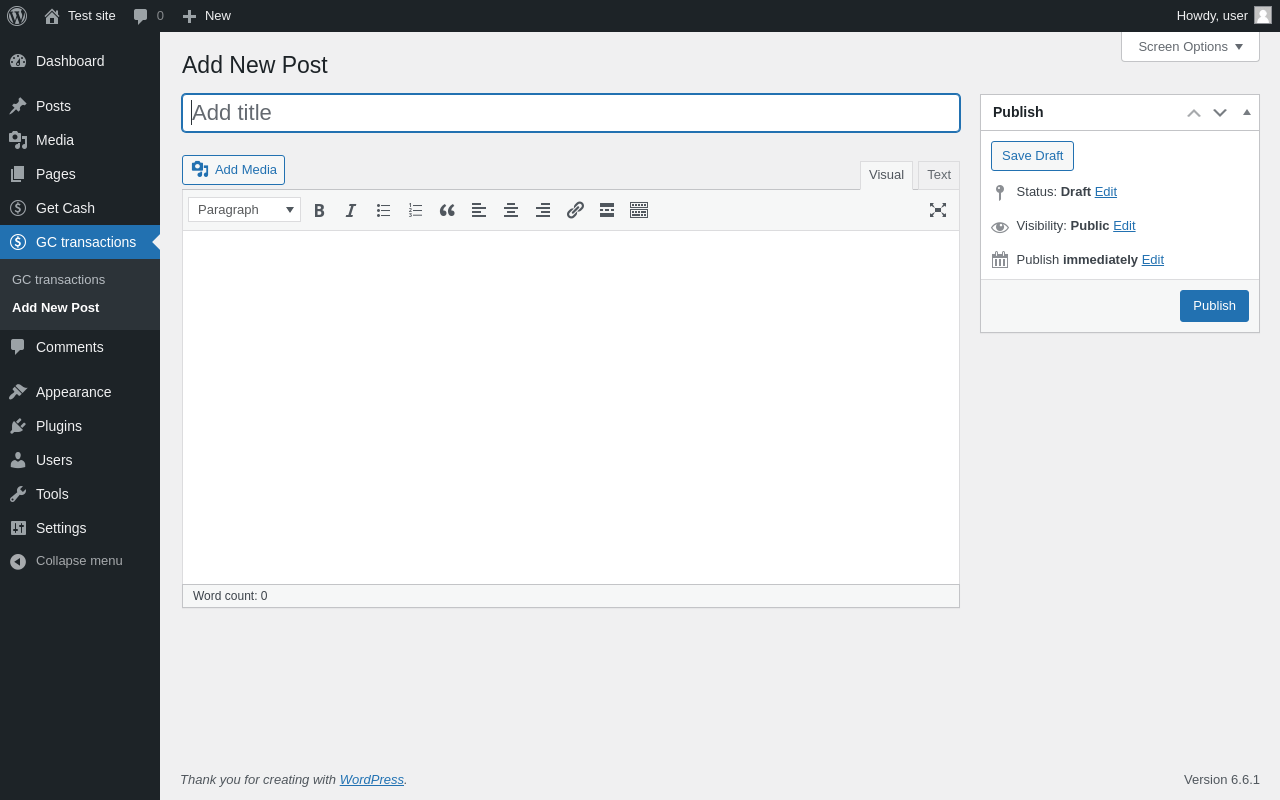Collapse the admin sidebar menu
This screenshot has width=1280, height=800.
pos(80,561)
